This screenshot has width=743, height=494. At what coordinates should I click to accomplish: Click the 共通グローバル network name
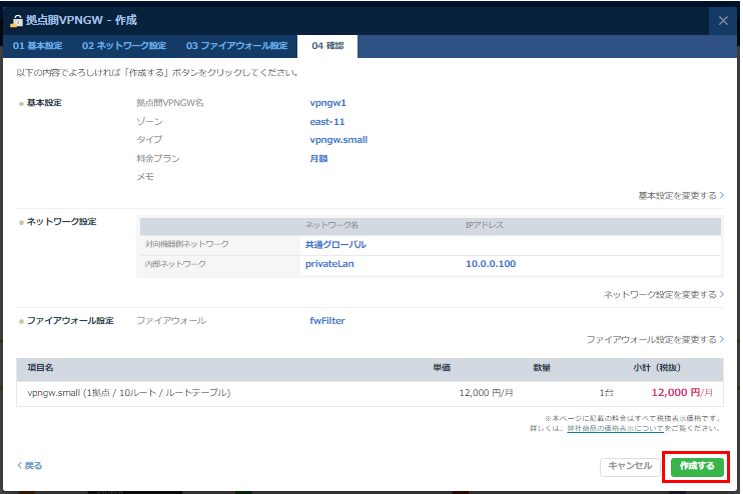pyautogui.click(x=335, y=245)
